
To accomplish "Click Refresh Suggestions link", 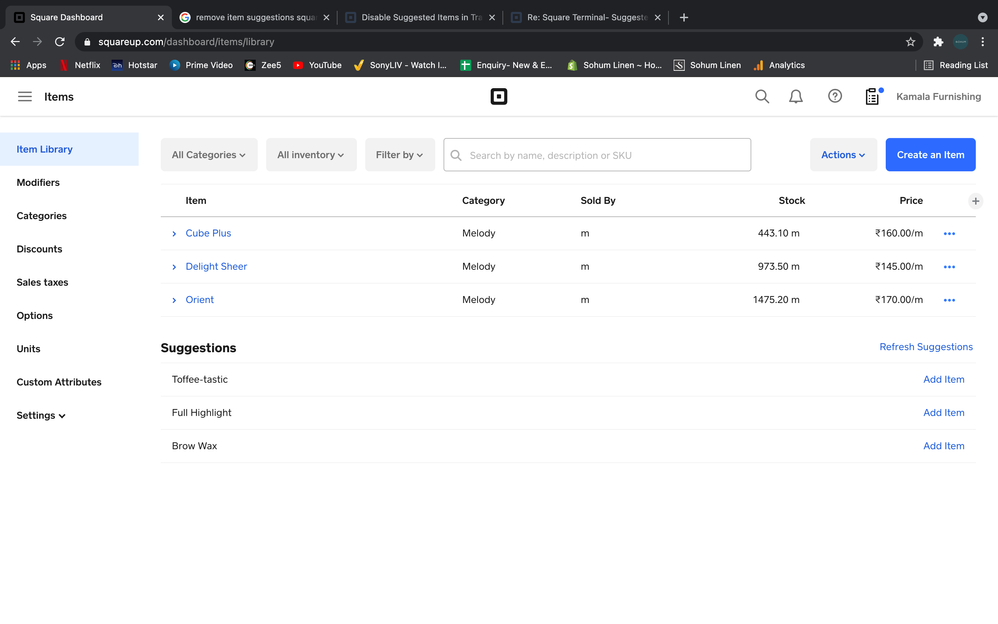I will click(x=926, y=347).
